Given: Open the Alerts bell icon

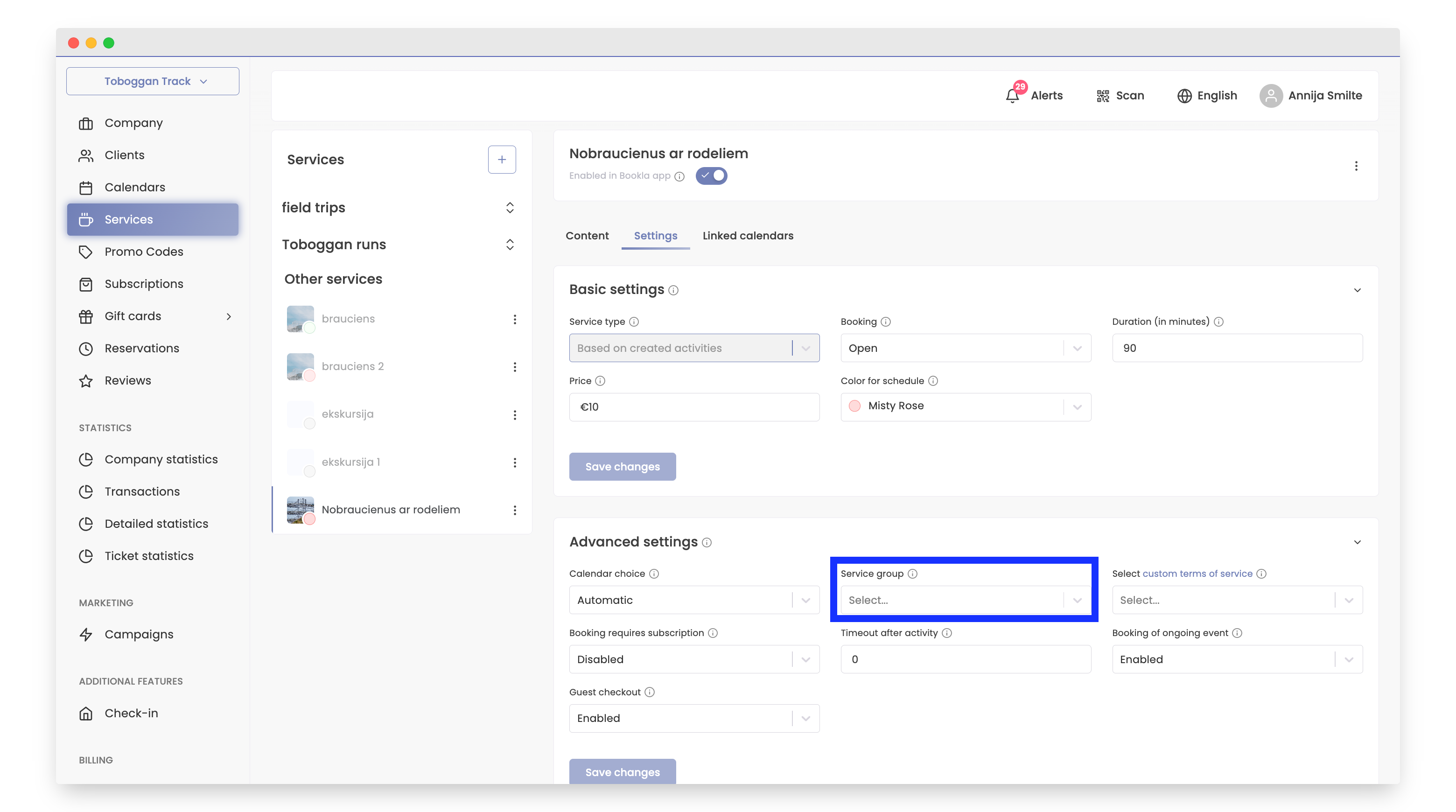Looking at the screenshot, I should pyautogui.click(x=1012, y=96).
